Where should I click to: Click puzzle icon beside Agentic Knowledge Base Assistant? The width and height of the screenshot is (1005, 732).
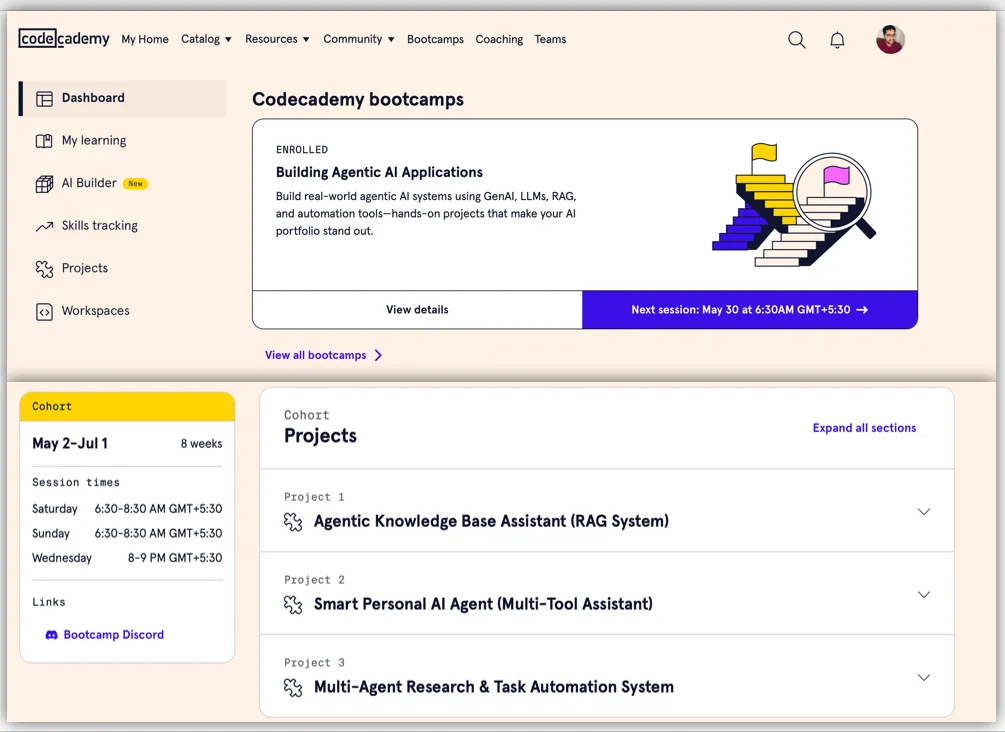pyautogui.click(x=293, y=522)
